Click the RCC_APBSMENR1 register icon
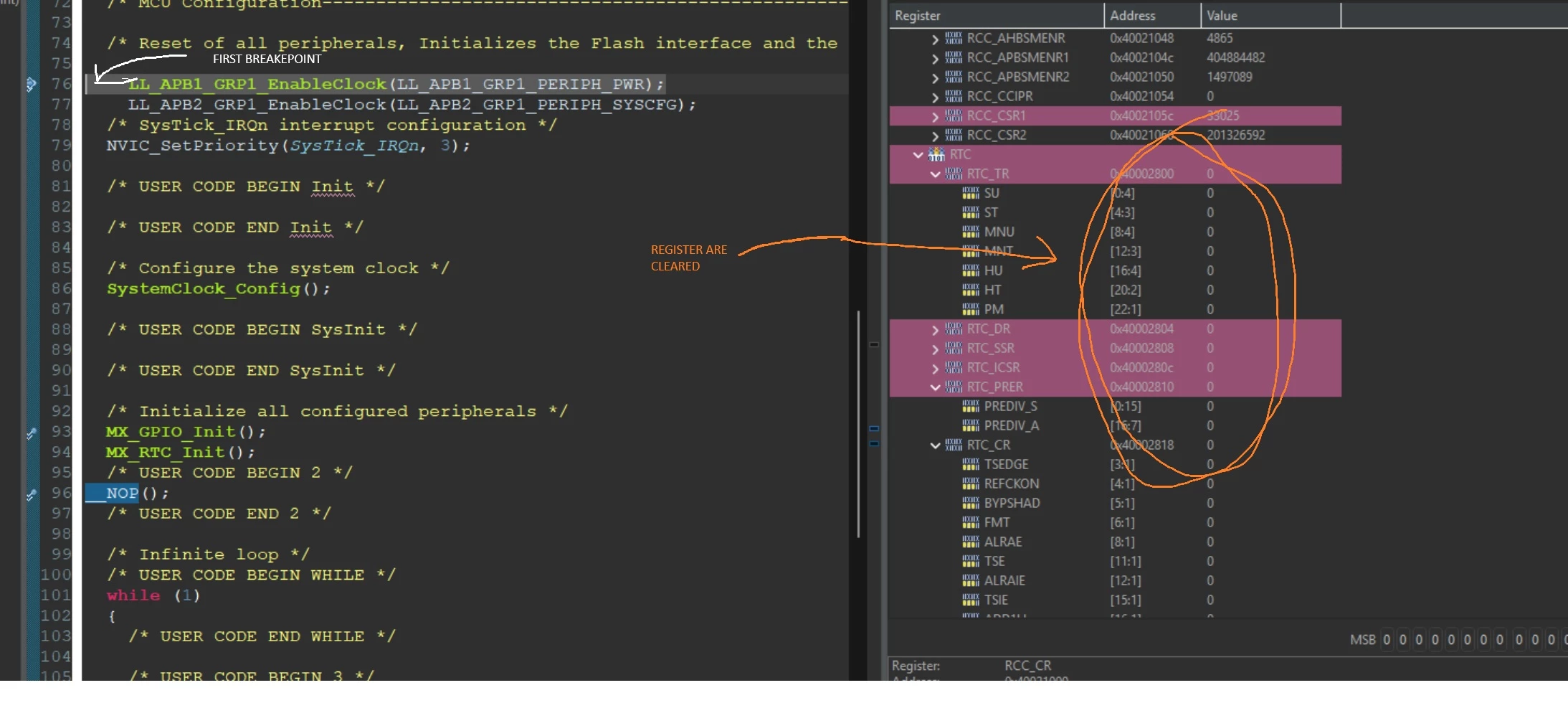Viewport: 1568px width, 703px height. (x=954, y=57)
